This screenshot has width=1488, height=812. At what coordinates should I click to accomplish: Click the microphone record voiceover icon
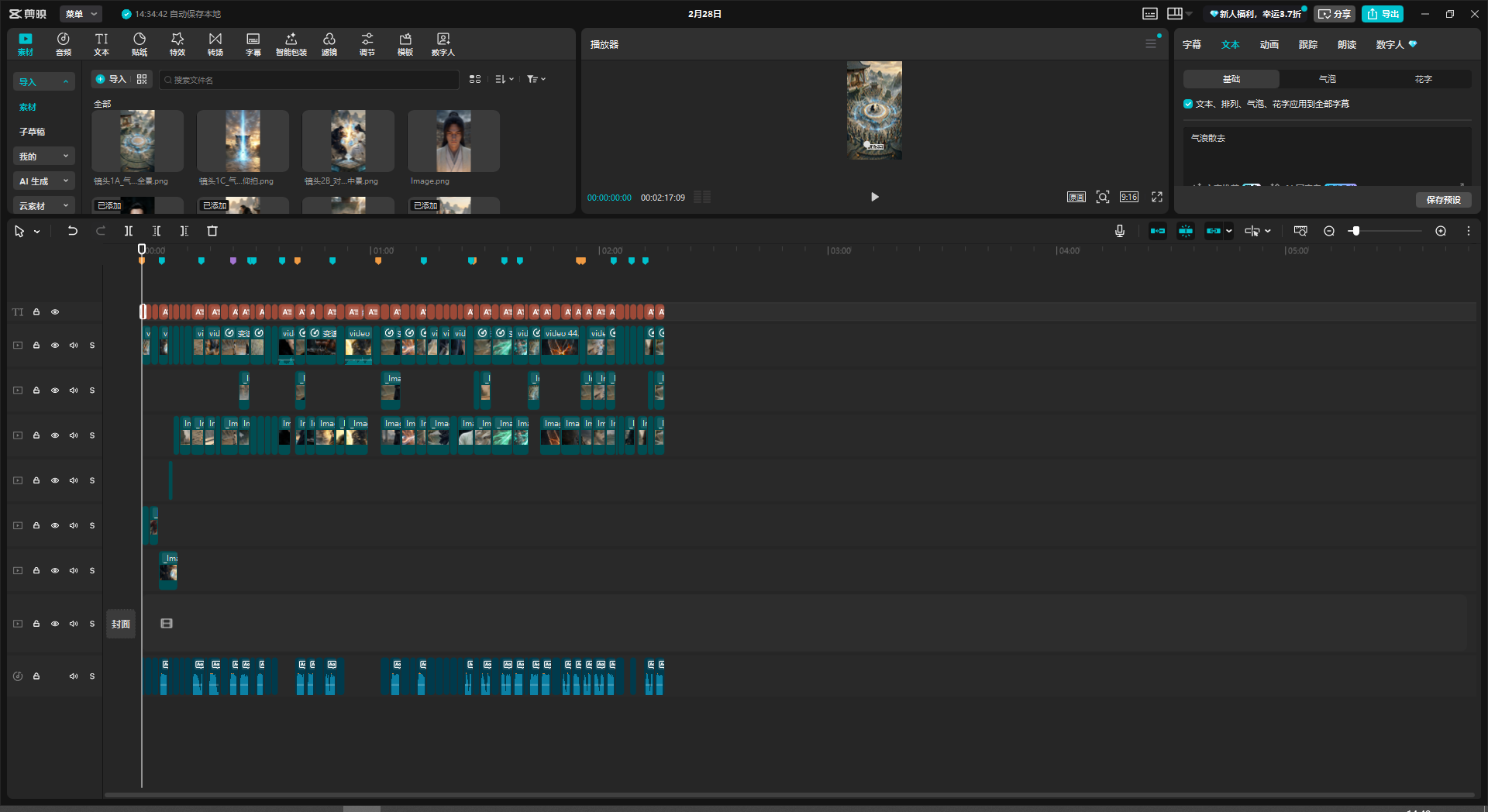(x=1119, y=231)
